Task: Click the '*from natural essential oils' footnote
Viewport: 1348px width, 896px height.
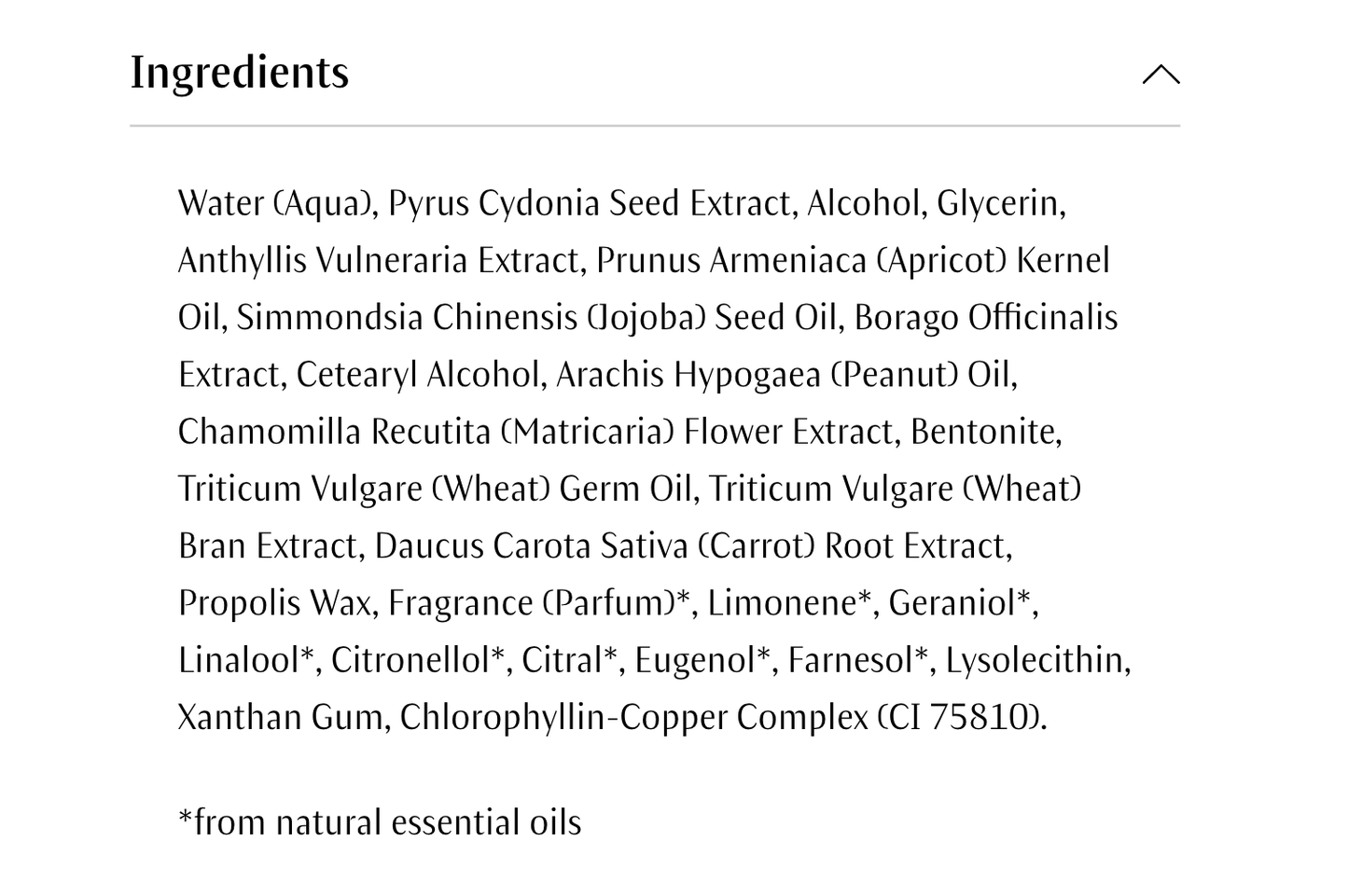Action: [380, 822]
